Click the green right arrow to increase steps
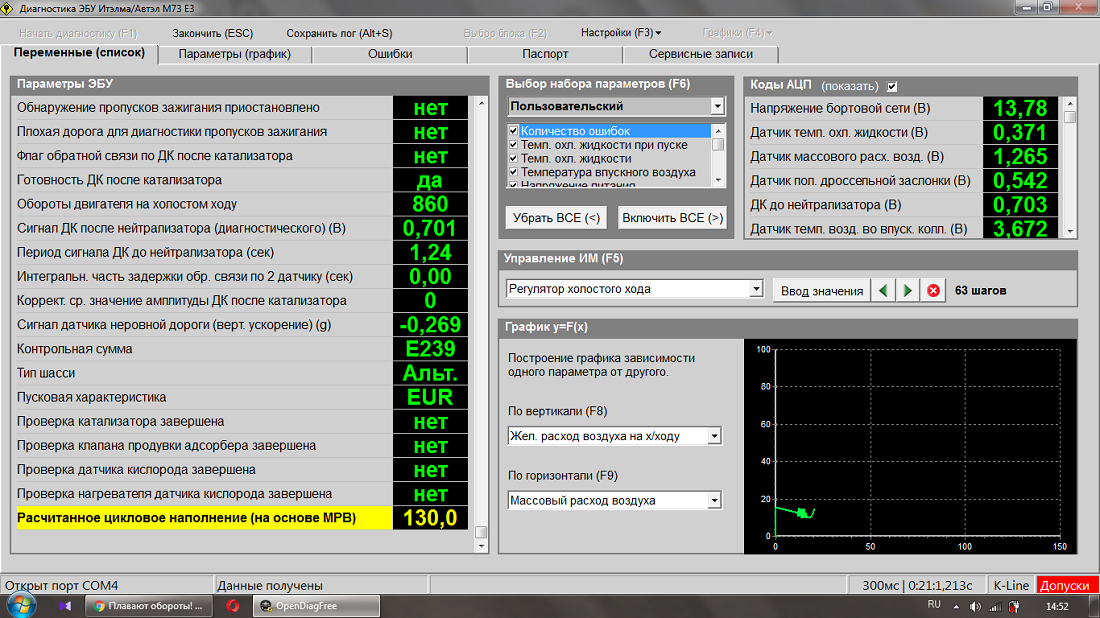Image resolution: width=1100 pixels, height=618 pixels. pyautogui.click(x=908, y=290)
